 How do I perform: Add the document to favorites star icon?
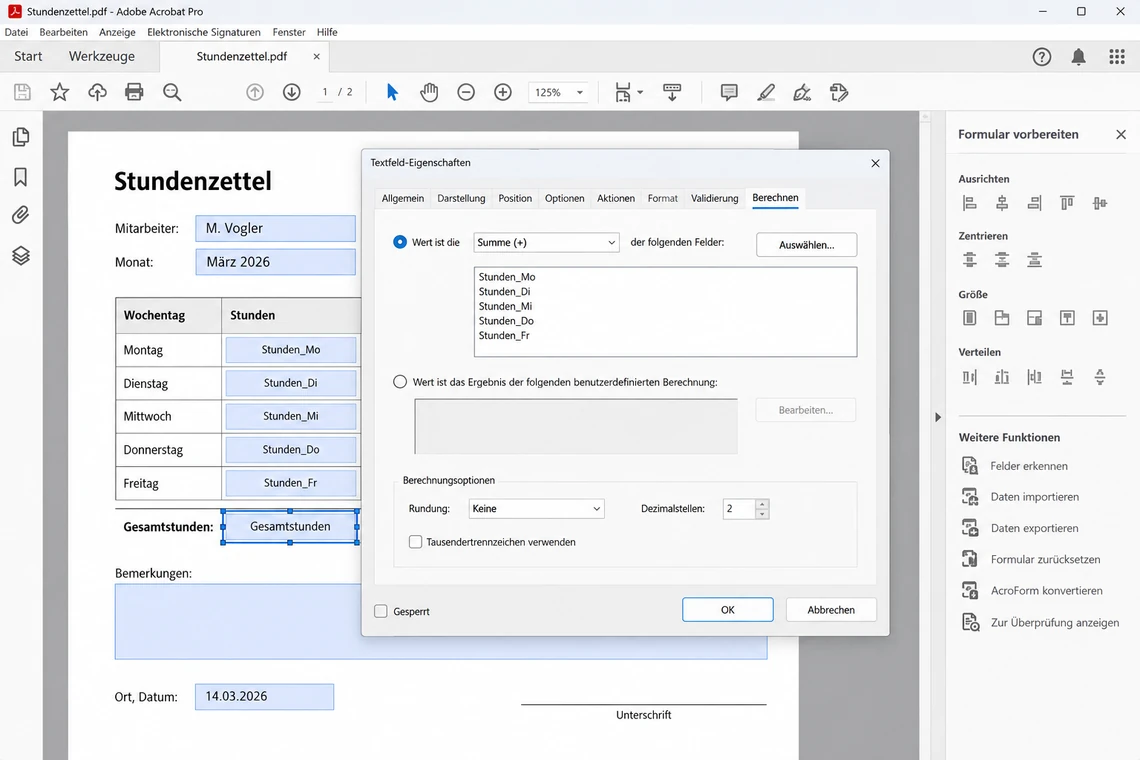(x=60, y=92)
